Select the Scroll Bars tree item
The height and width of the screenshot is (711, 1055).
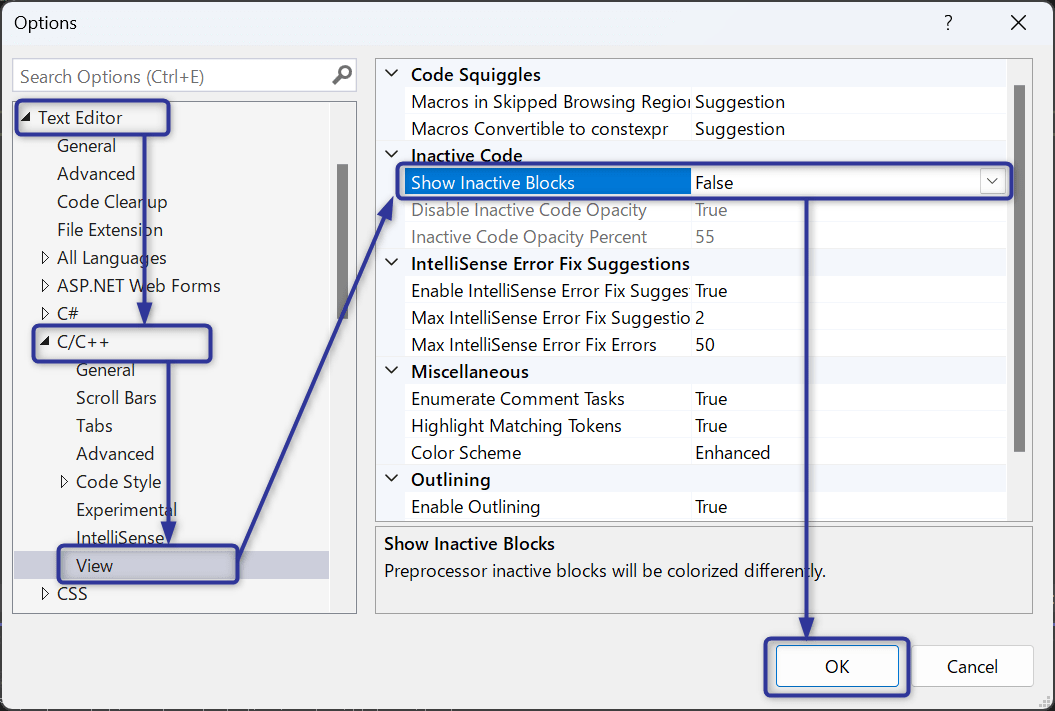coord(116,397)
